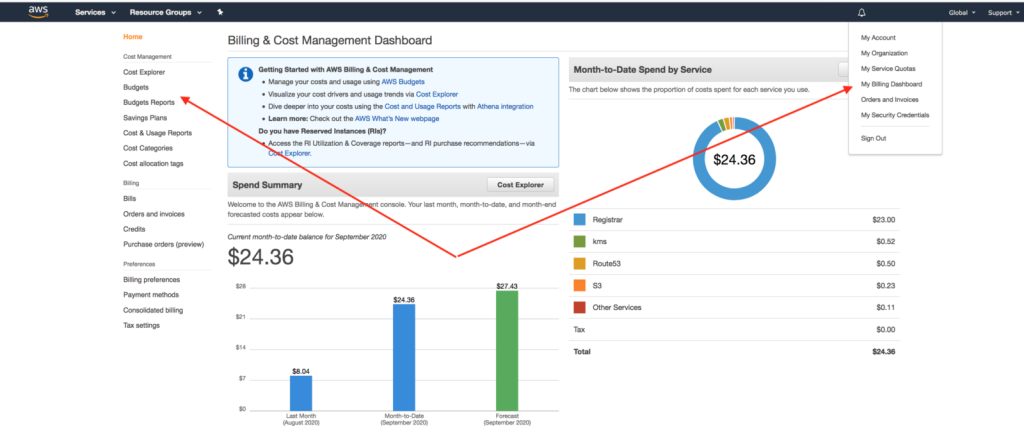Click the AWS Budgets link
This screenshot has height=440, width=1024.
[403, 82]
